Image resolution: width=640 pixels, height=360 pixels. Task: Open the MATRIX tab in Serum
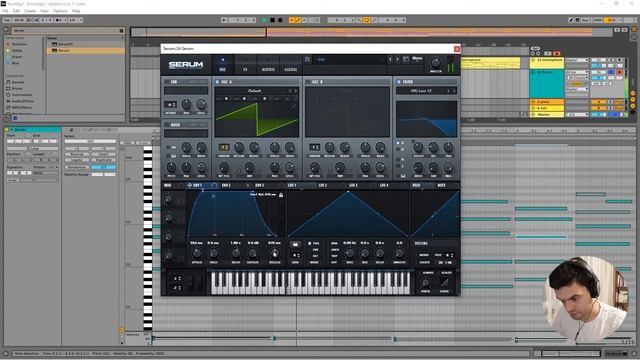click(268, 65)
